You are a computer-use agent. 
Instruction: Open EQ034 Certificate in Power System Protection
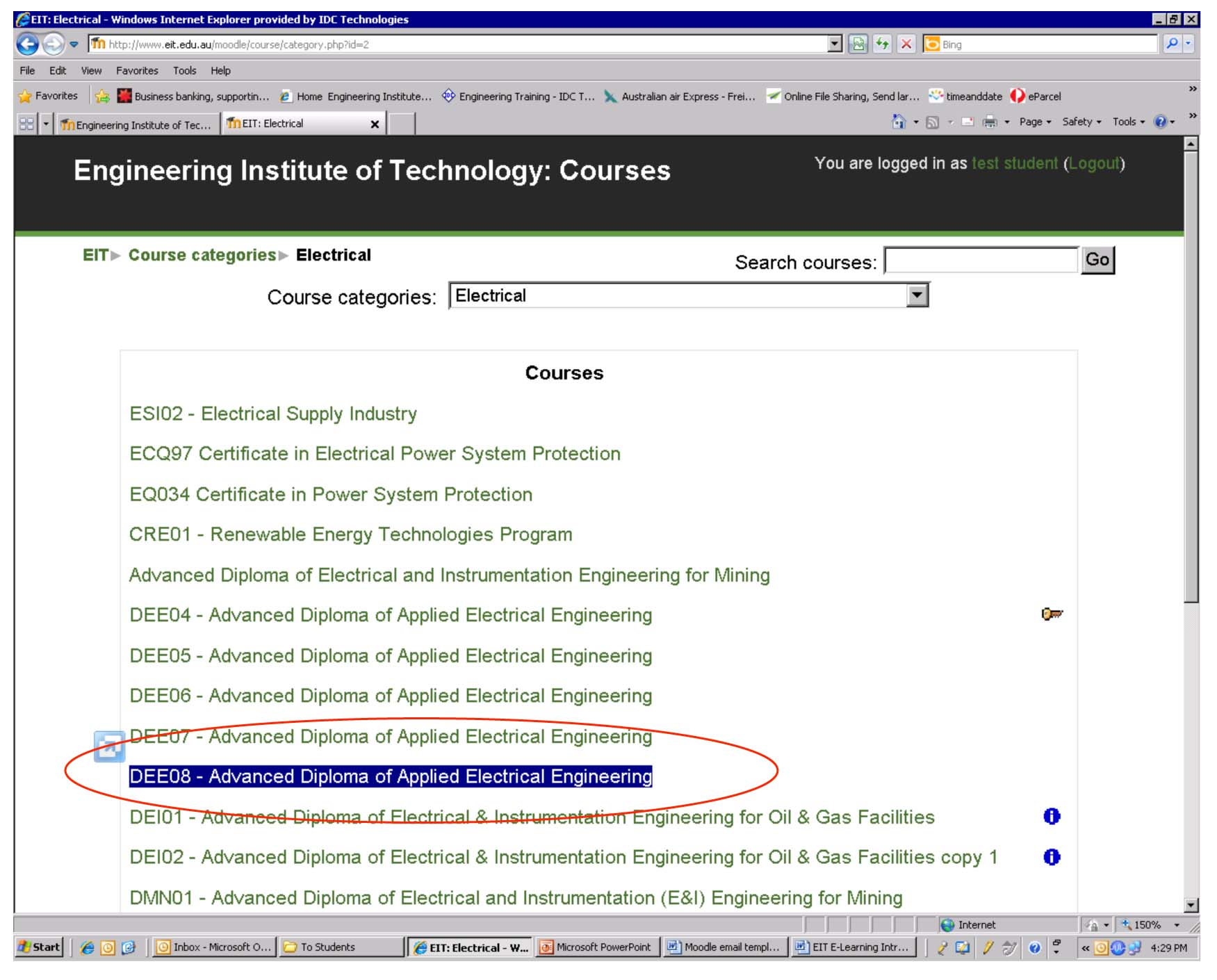coord(331,494)
